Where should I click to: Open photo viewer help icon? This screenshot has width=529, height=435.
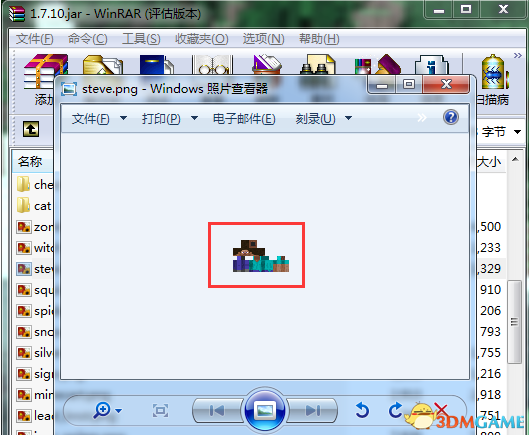click(451, 117)
